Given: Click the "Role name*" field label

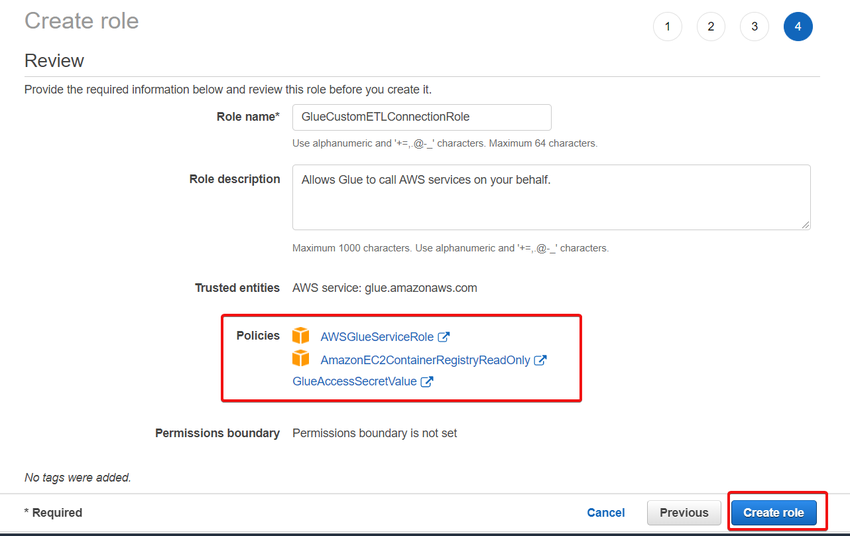Looking at the screenshot, I should tap(248, 117).
